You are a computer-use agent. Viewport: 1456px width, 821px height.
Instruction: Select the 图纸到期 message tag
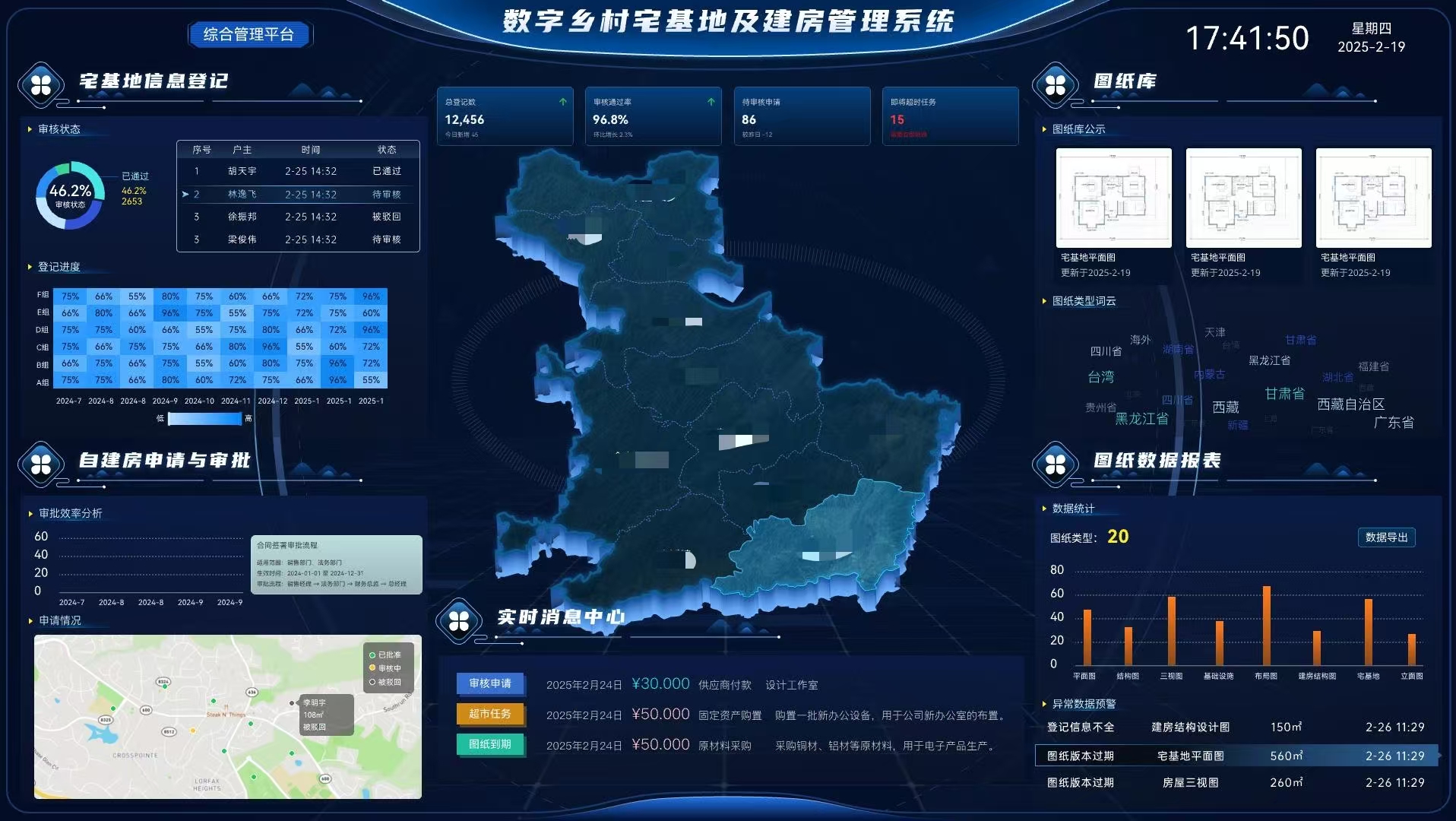[490, 746]
